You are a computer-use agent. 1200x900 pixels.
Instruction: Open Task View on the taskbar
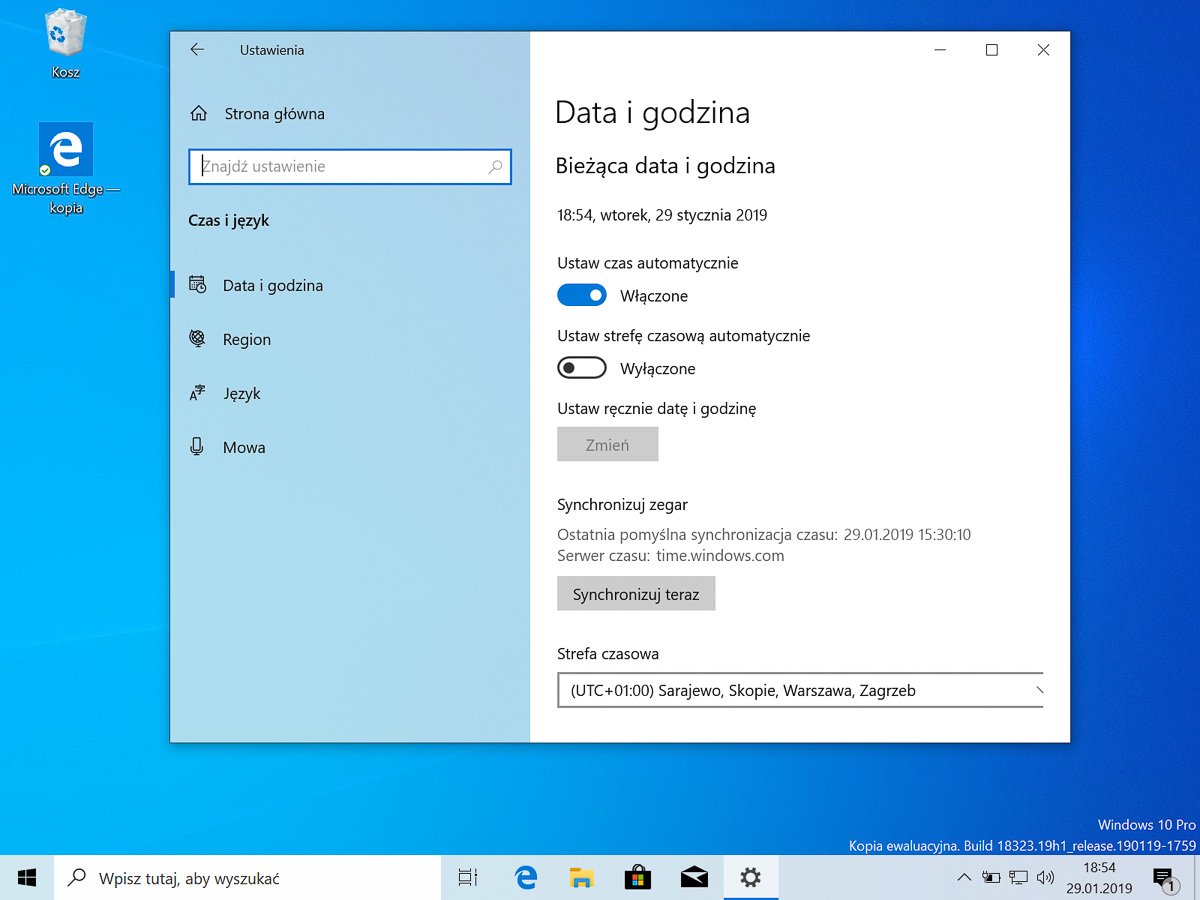(x=467, y=878)
